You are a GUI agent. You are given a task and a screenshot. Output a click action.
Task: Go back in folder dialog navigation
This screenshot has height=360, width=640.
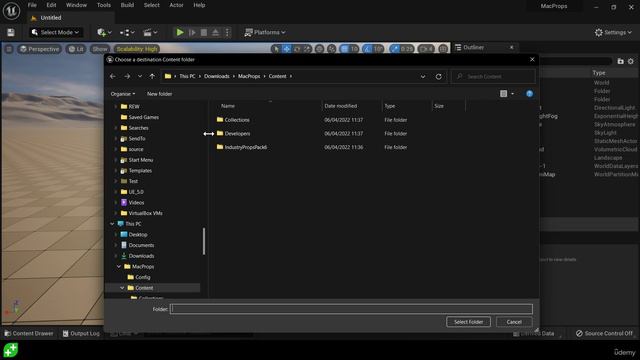point(113,76)
